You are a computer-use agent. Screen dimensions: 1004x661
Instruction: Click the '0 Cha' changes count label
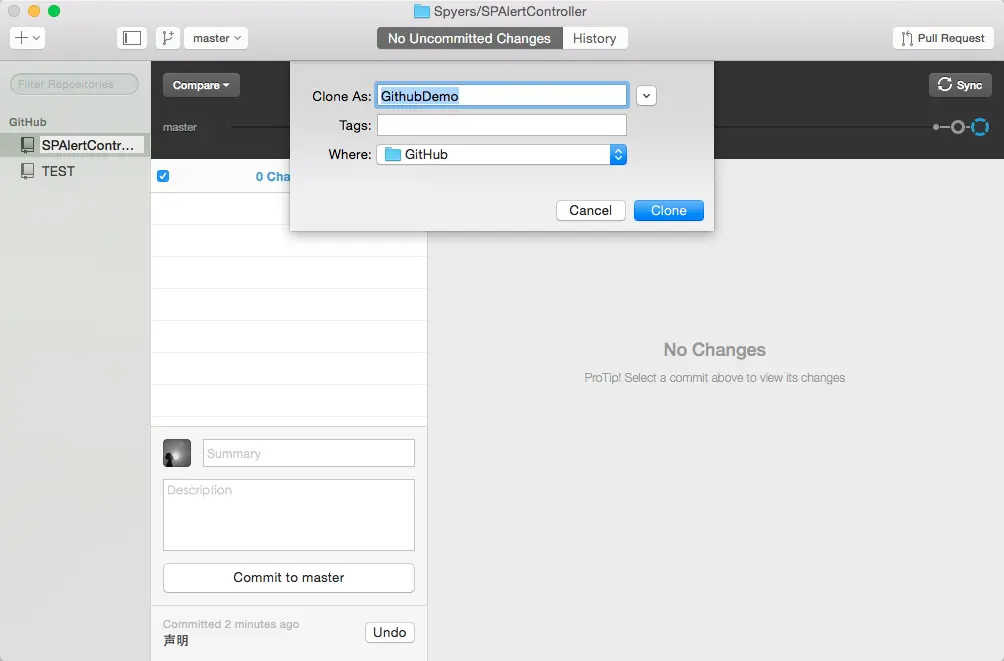[272, 177]
